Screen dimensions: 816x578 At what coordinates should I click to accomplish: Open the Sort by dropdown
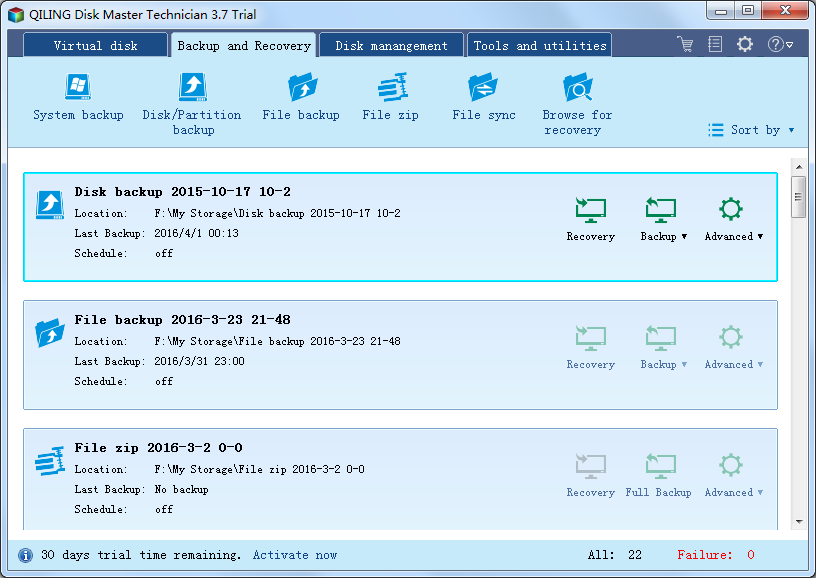click(751, 130)
